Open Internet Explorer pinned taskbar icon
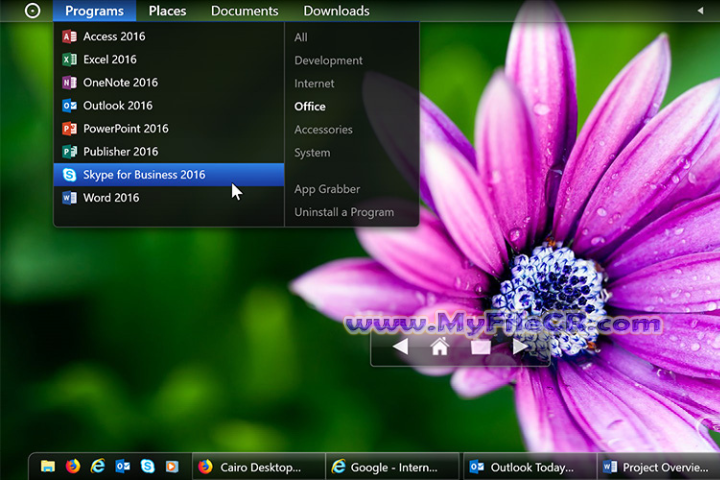Image resolution: width=720 pixels, height=480 pixels. point(97,466)
